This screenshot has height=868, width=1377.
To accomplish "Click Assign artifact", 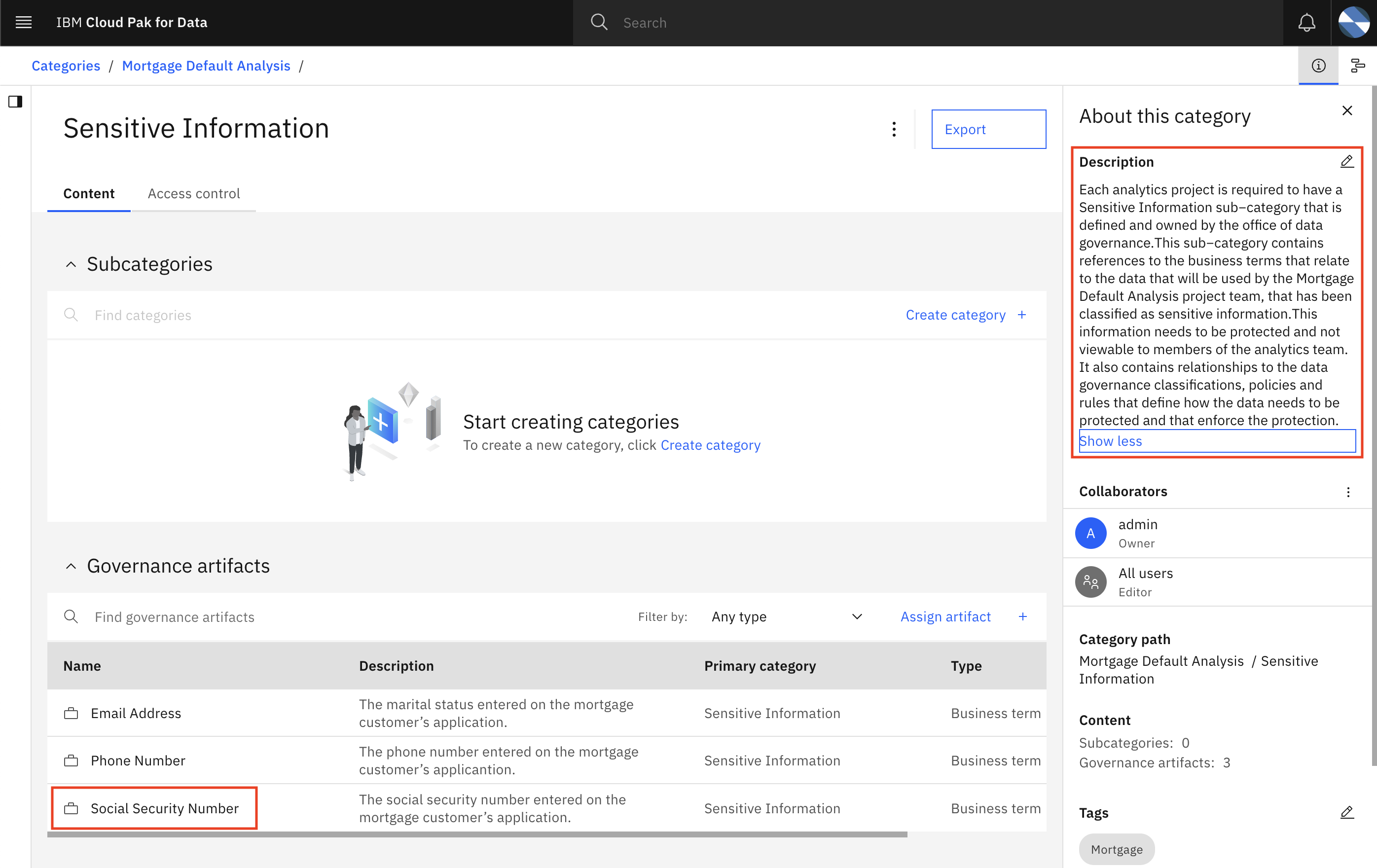I will click(x=945, y=616).
